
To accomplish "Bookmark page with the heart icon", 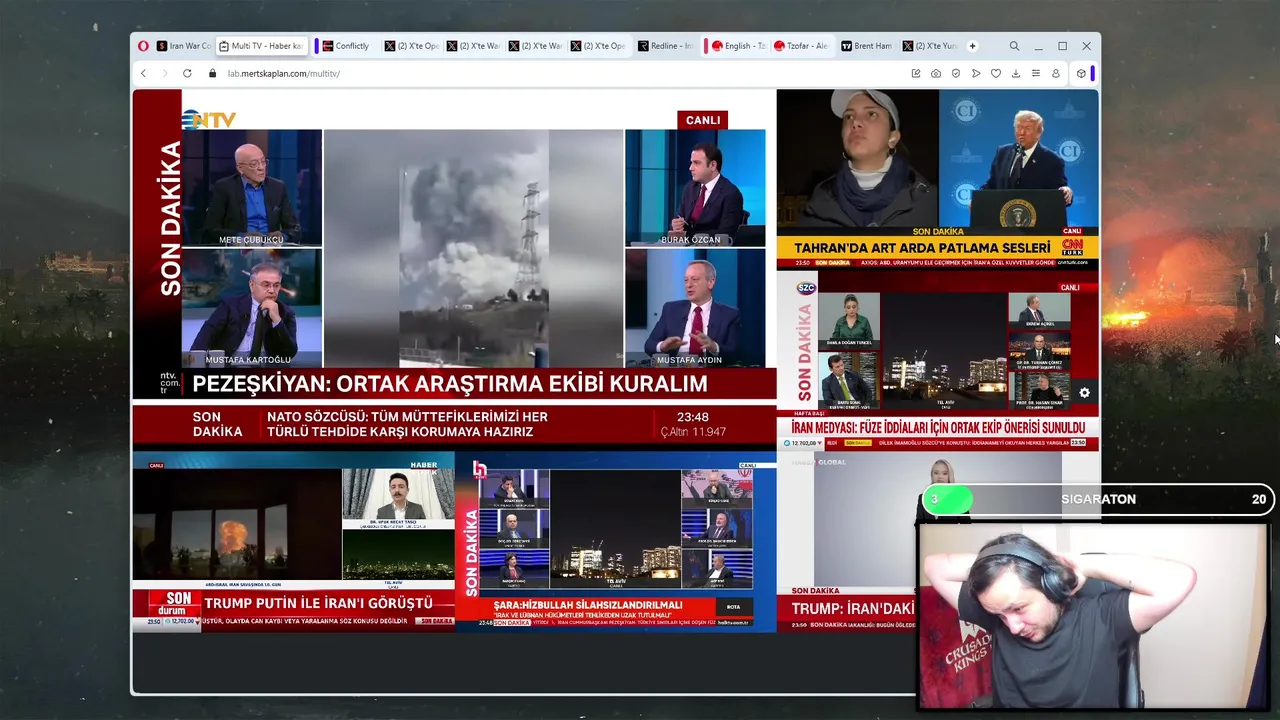I will tap(996, 73).
